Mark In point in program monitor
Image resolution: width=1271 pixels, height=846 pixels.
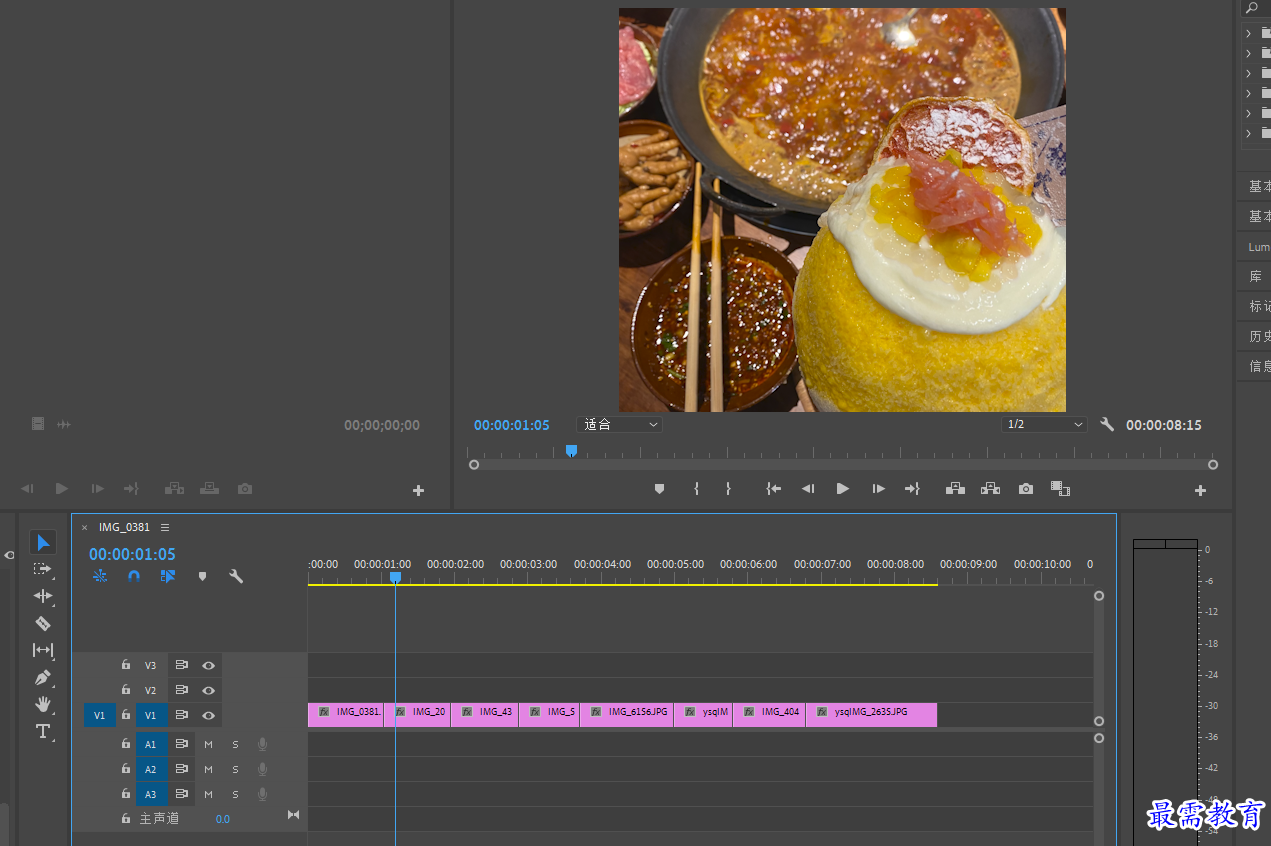pyautogui.click(x=696, y=489)
